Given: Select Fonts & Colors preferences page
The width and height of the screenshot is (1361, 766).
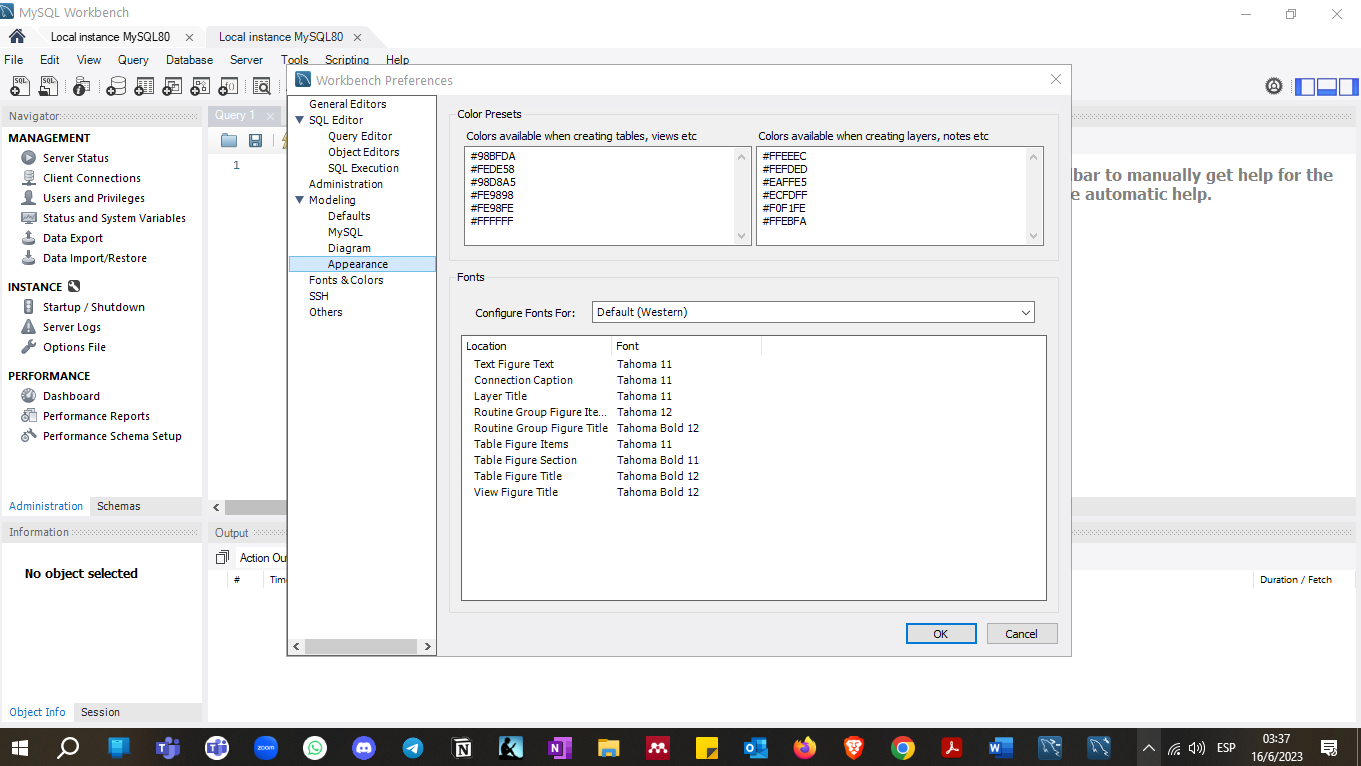Looking at the screenshot, I should click(x=346, y=280).
